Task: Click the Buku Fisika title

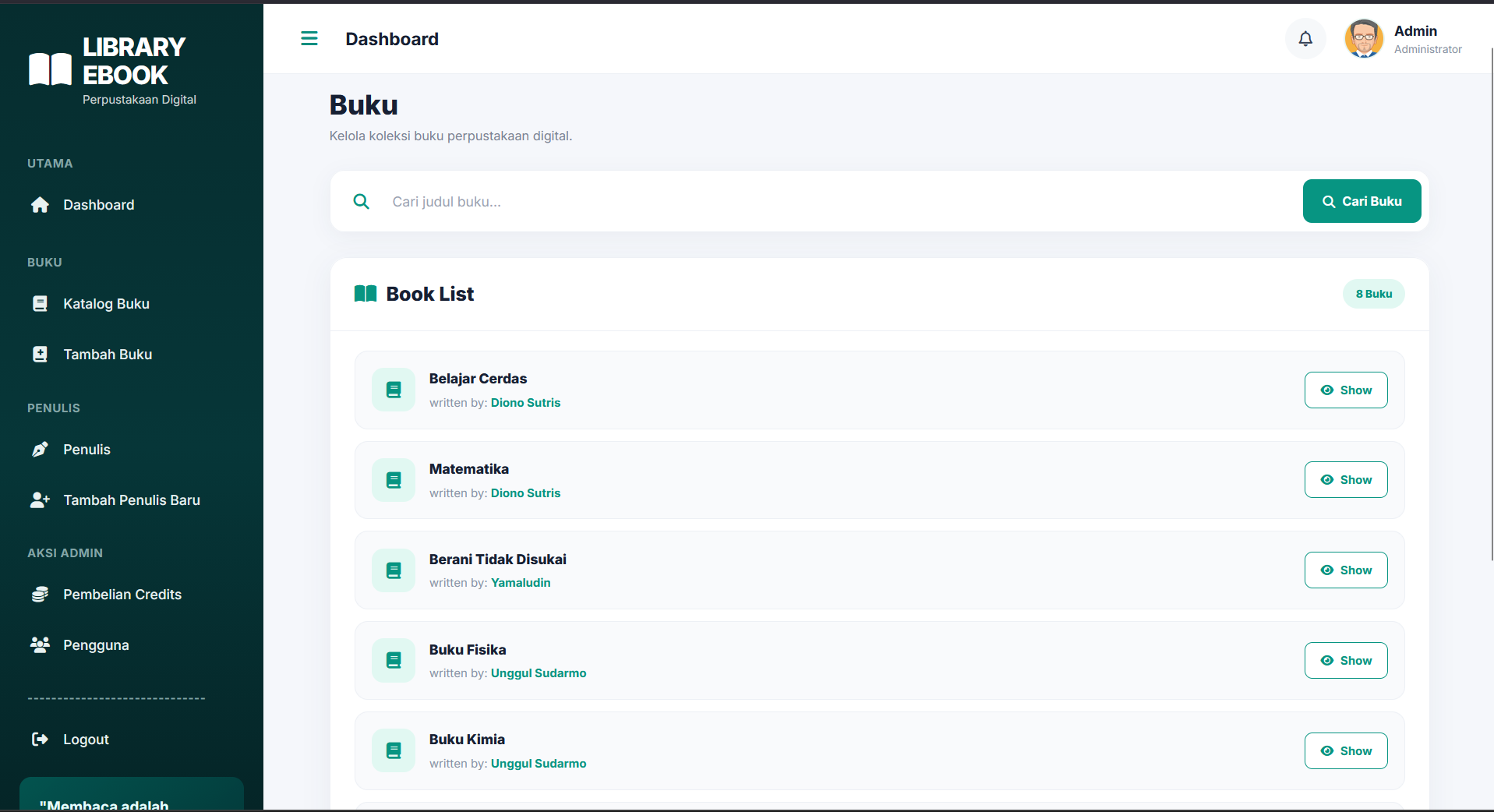Action: (x=468, y=650)
